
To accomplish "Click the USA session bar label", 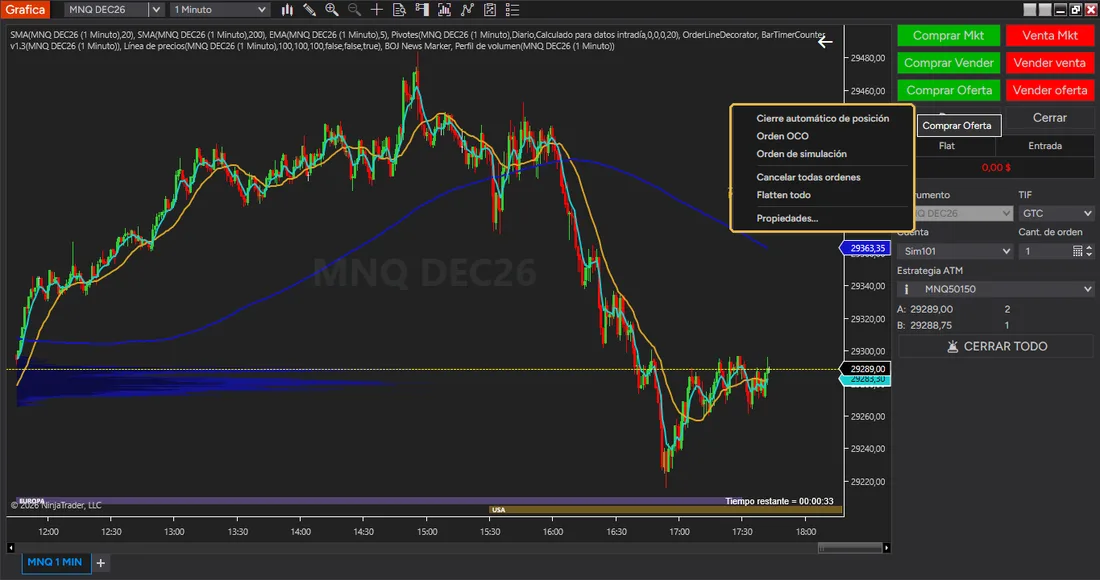I will (498, 510).
